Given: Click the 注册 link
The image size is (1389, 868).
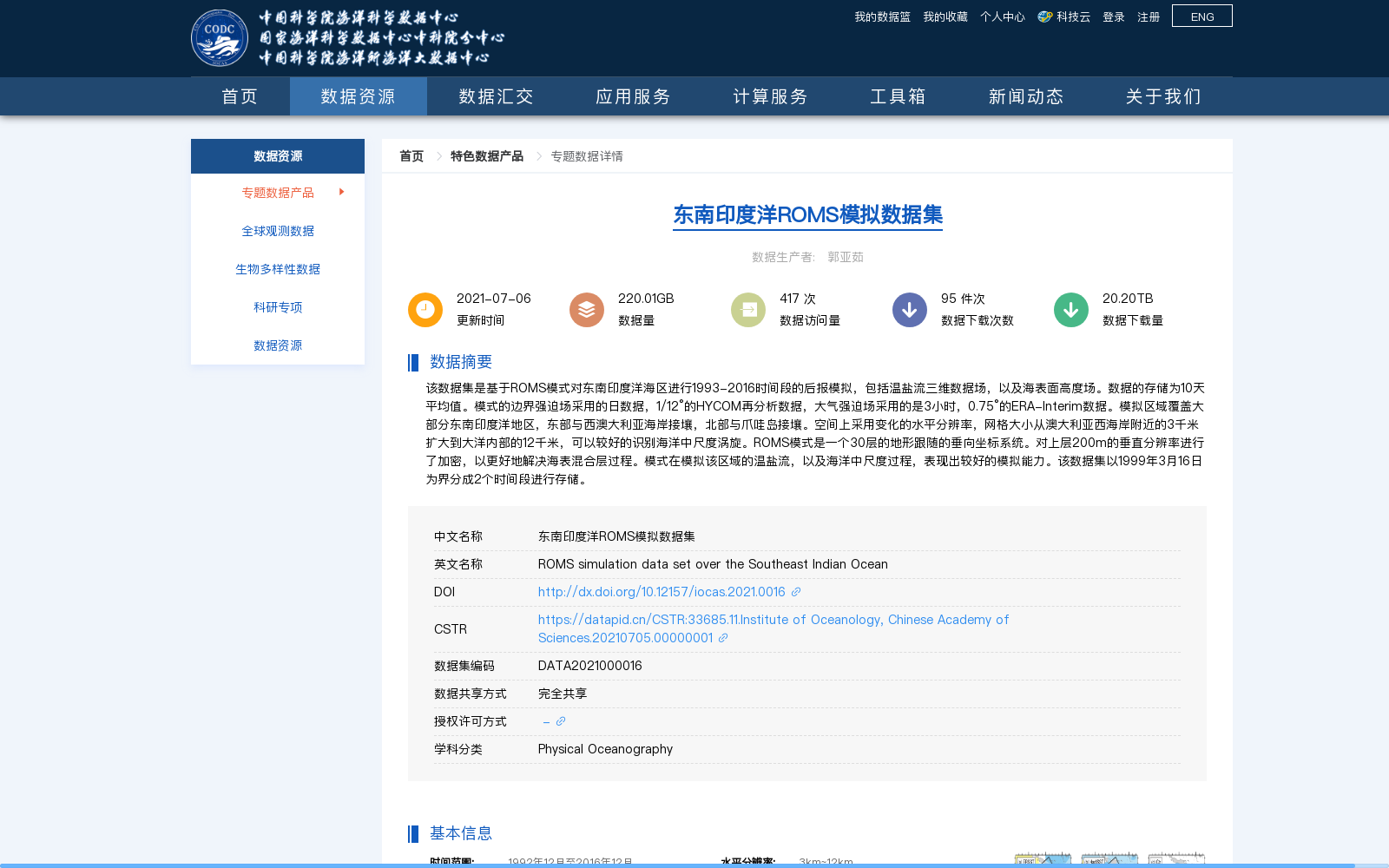Looking at the screenshot, I should pyautogui.click(x=1149, y=16).
